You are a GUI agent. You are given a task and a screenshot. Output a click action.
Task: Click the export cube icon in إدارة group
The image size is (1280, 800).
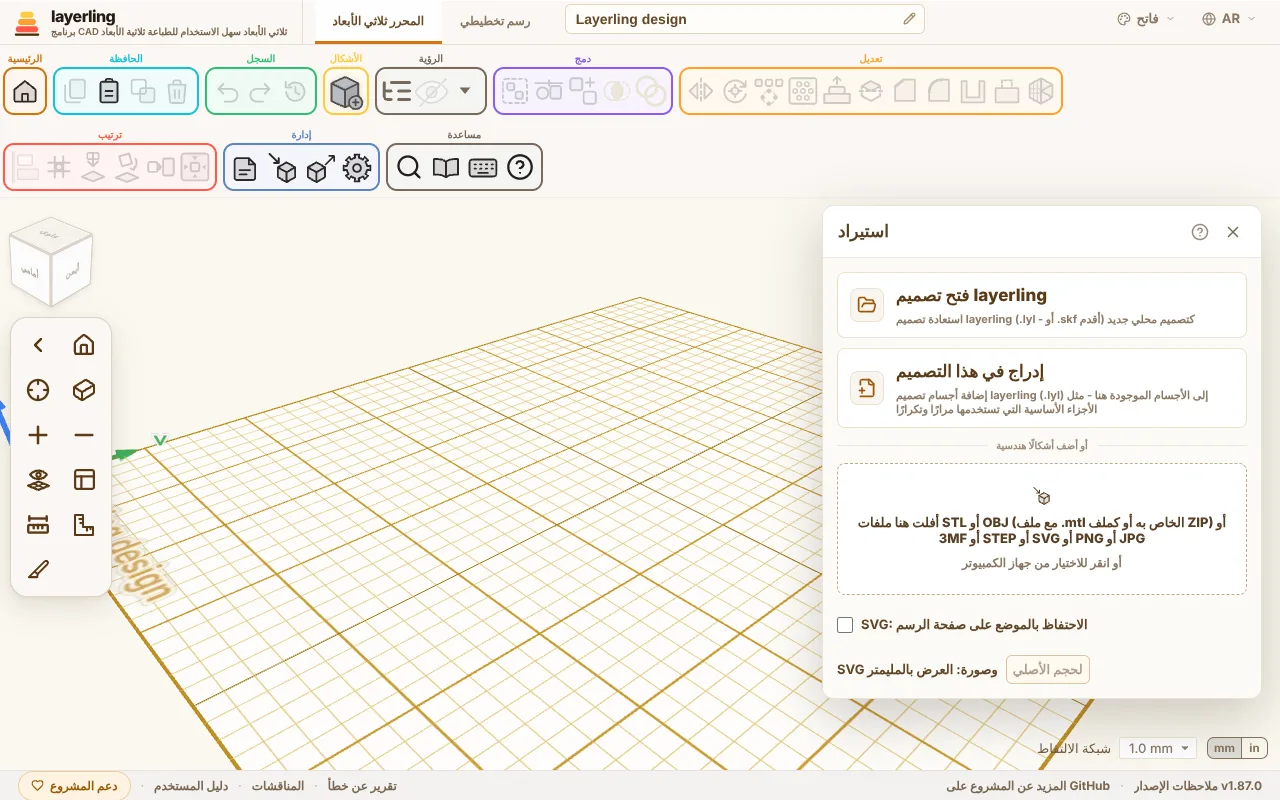coord(321,168)
